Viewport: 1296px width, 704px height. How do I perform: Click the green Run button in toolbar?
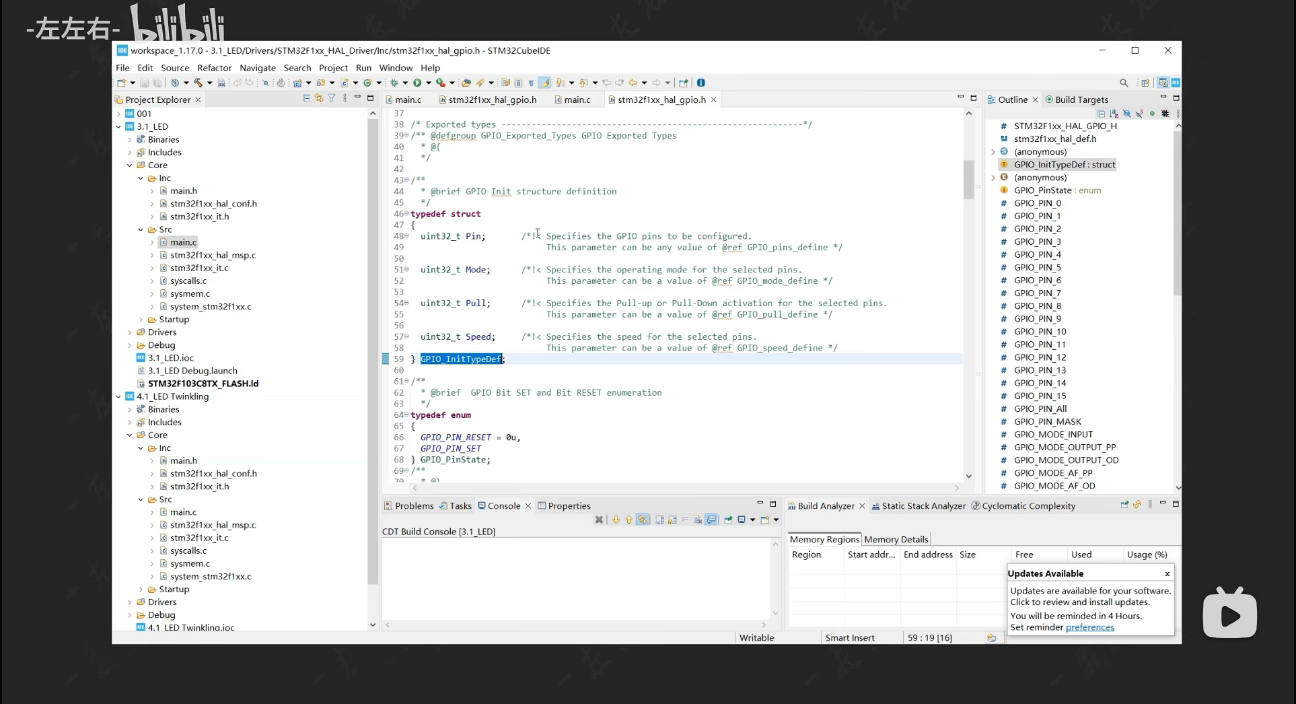pyautogui.click(x=417, y=83)
